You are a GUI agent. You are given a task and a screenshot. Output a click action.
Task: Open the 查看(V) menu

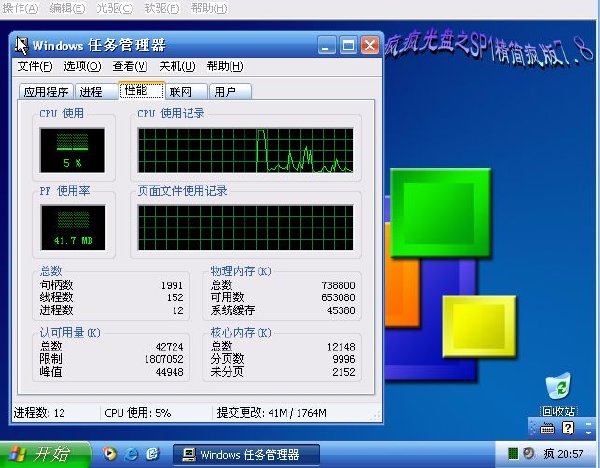[129, 67]
